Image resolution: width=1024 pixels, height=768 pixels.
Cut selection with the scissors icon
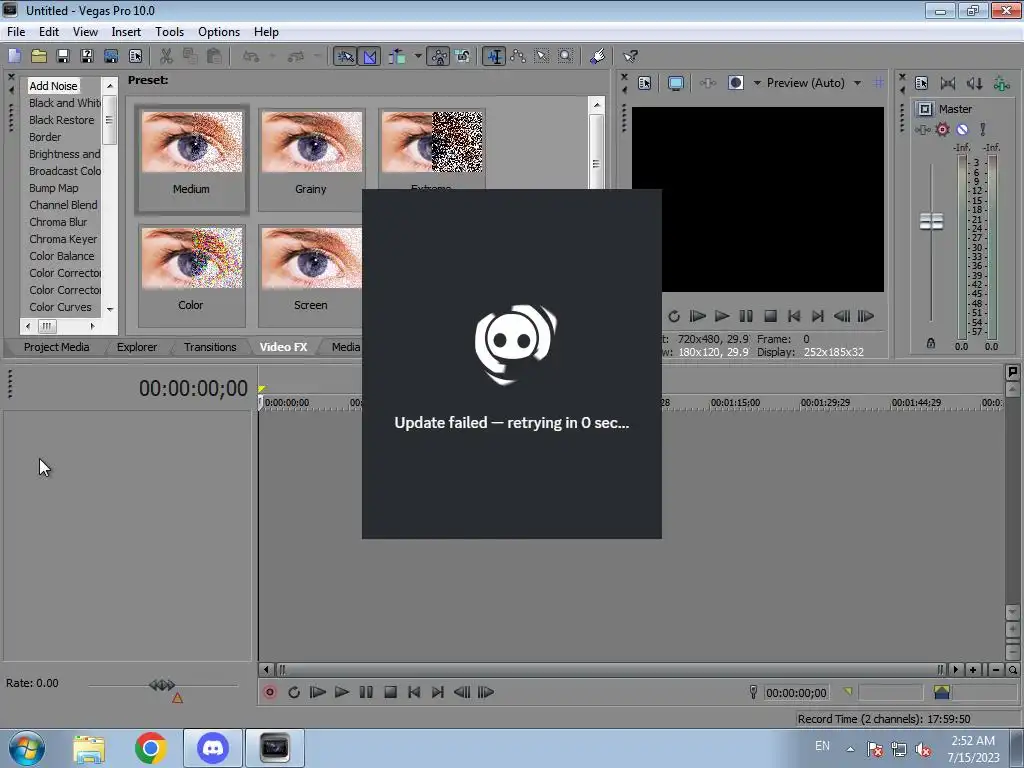[x=167, y=56]
